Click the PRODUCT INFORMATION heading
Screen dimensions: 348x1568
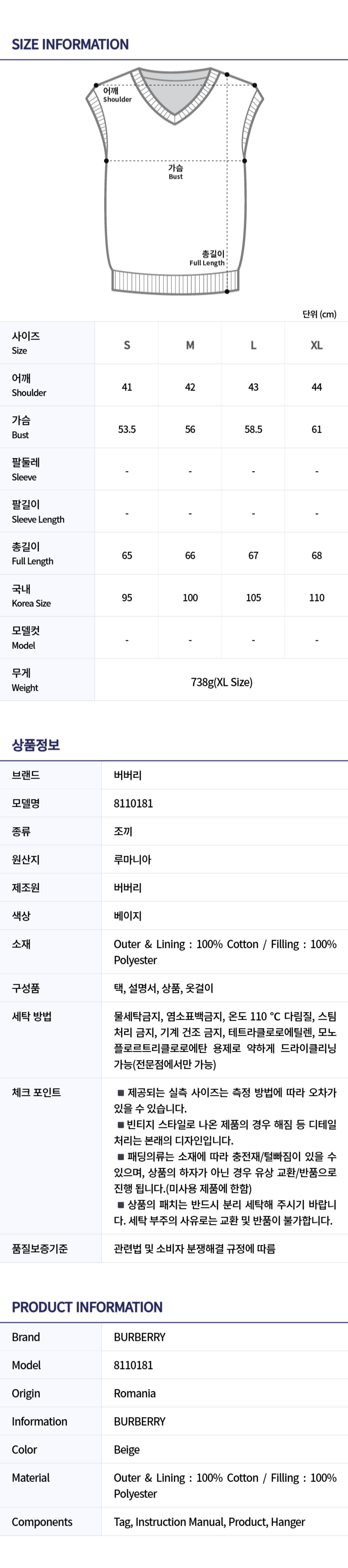(87, 1307)
